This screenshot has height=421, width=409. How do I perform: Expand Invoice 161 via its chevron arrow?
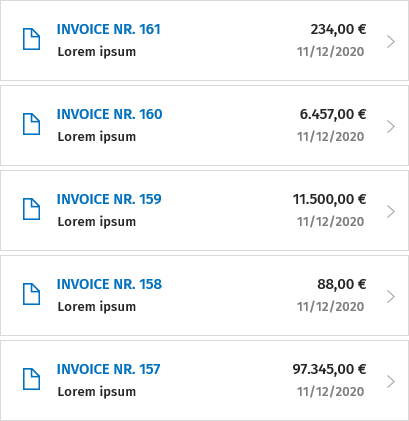point(391,42)
